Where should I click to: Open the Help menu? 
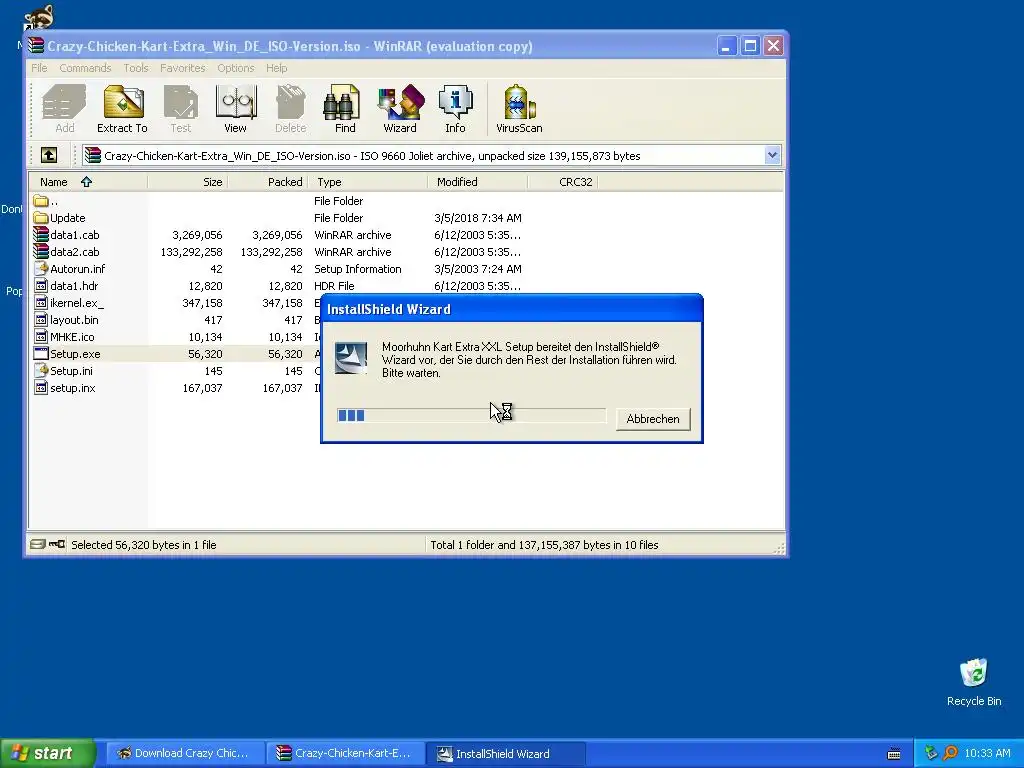click(x=276, y=68)
